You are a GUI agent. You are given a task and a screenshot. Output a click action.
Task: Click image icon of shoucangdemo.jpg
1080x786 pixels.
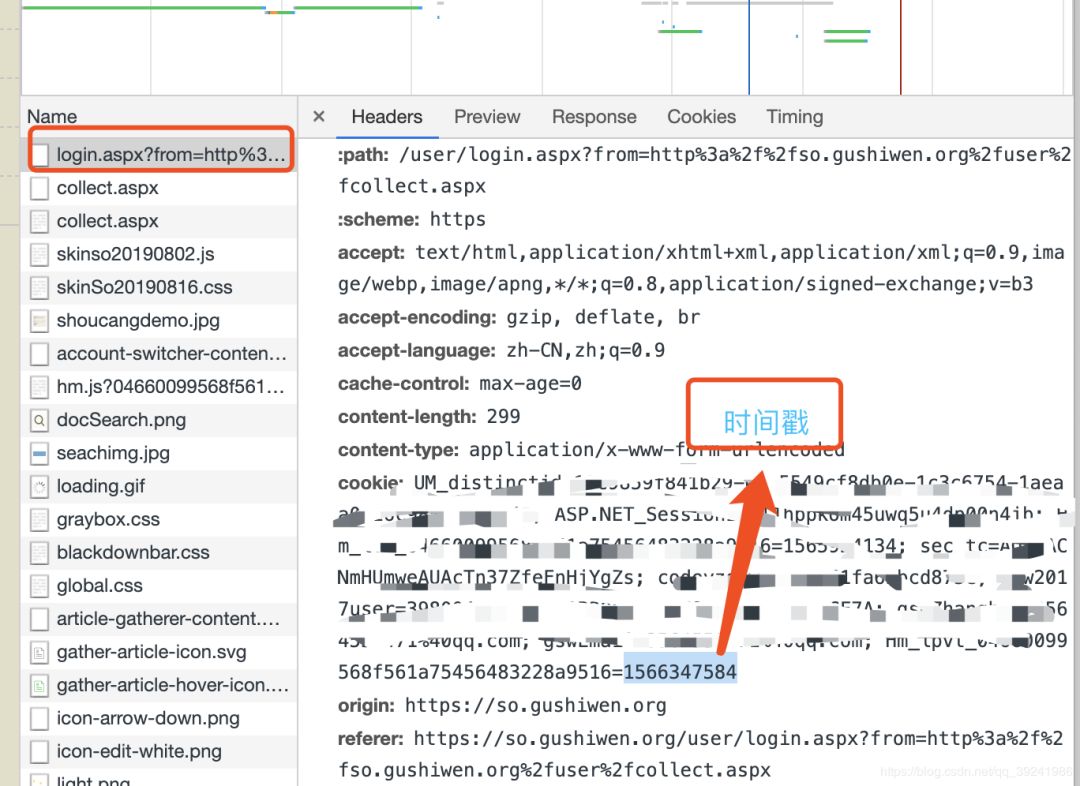tap(40, 320)
